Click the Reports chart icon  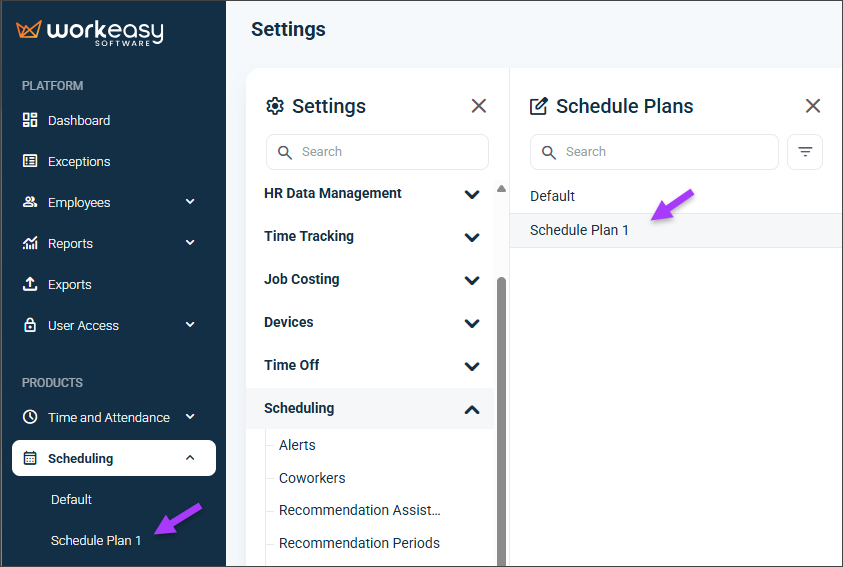point(30,243)
